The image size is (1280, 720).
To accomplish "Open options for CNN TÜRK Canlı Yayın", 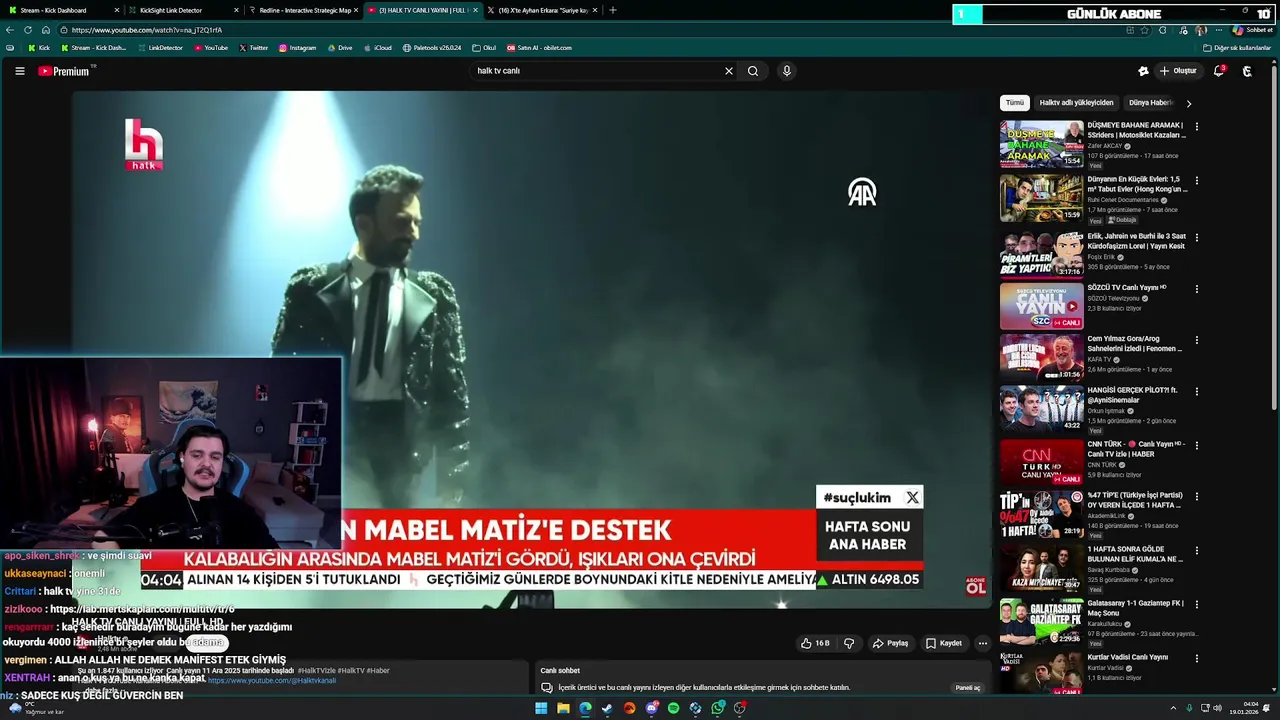I will coord(1196,445).
